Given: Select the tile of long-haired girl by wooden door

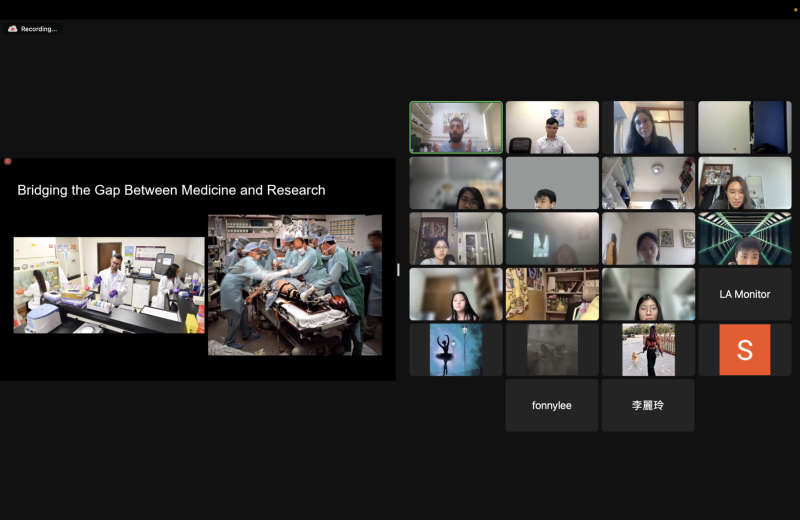Looking at the screenshot, I should click(x=456, y=294).
